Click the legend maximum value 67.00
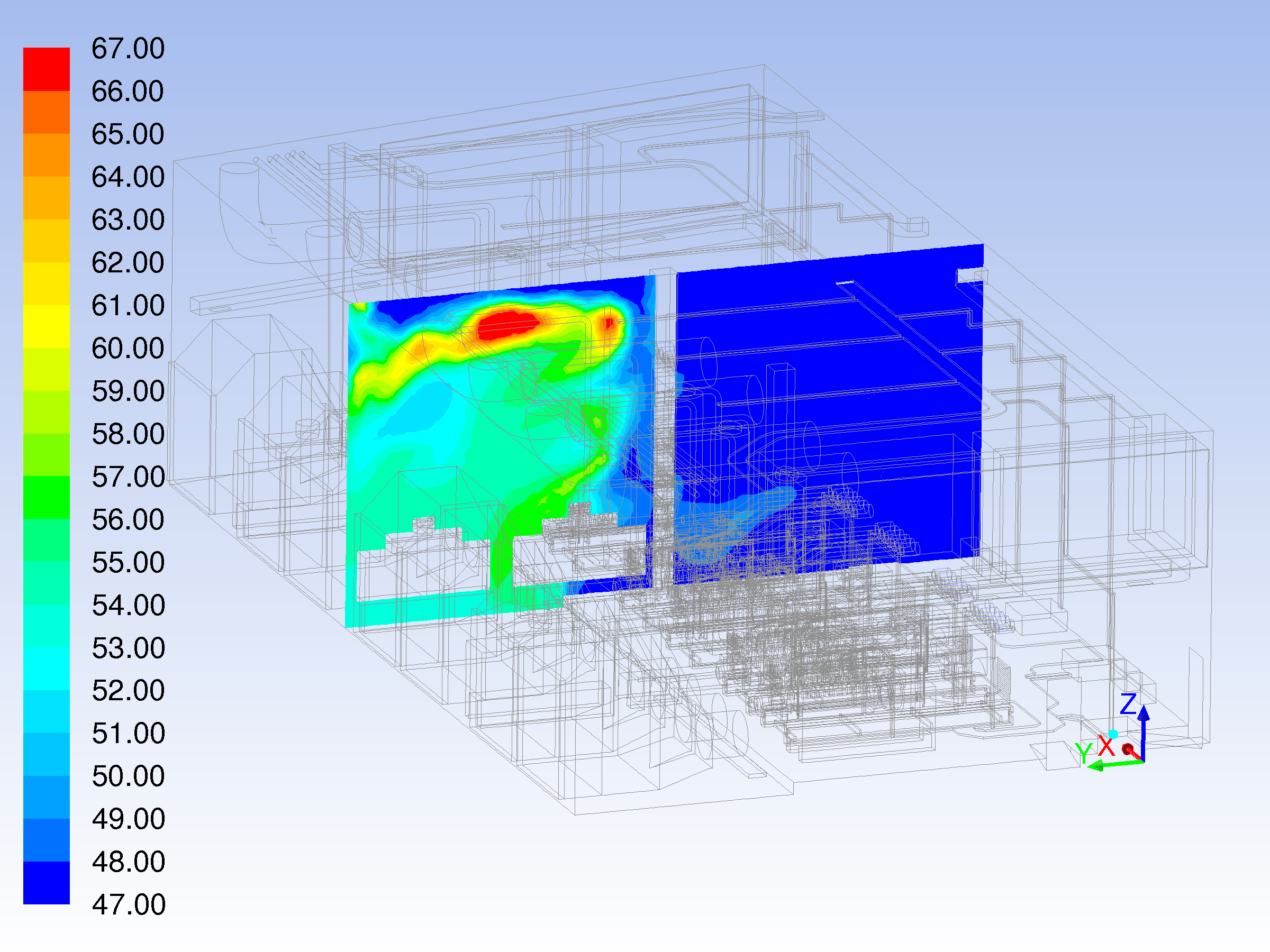1270x952 pixels. [128, 48]
